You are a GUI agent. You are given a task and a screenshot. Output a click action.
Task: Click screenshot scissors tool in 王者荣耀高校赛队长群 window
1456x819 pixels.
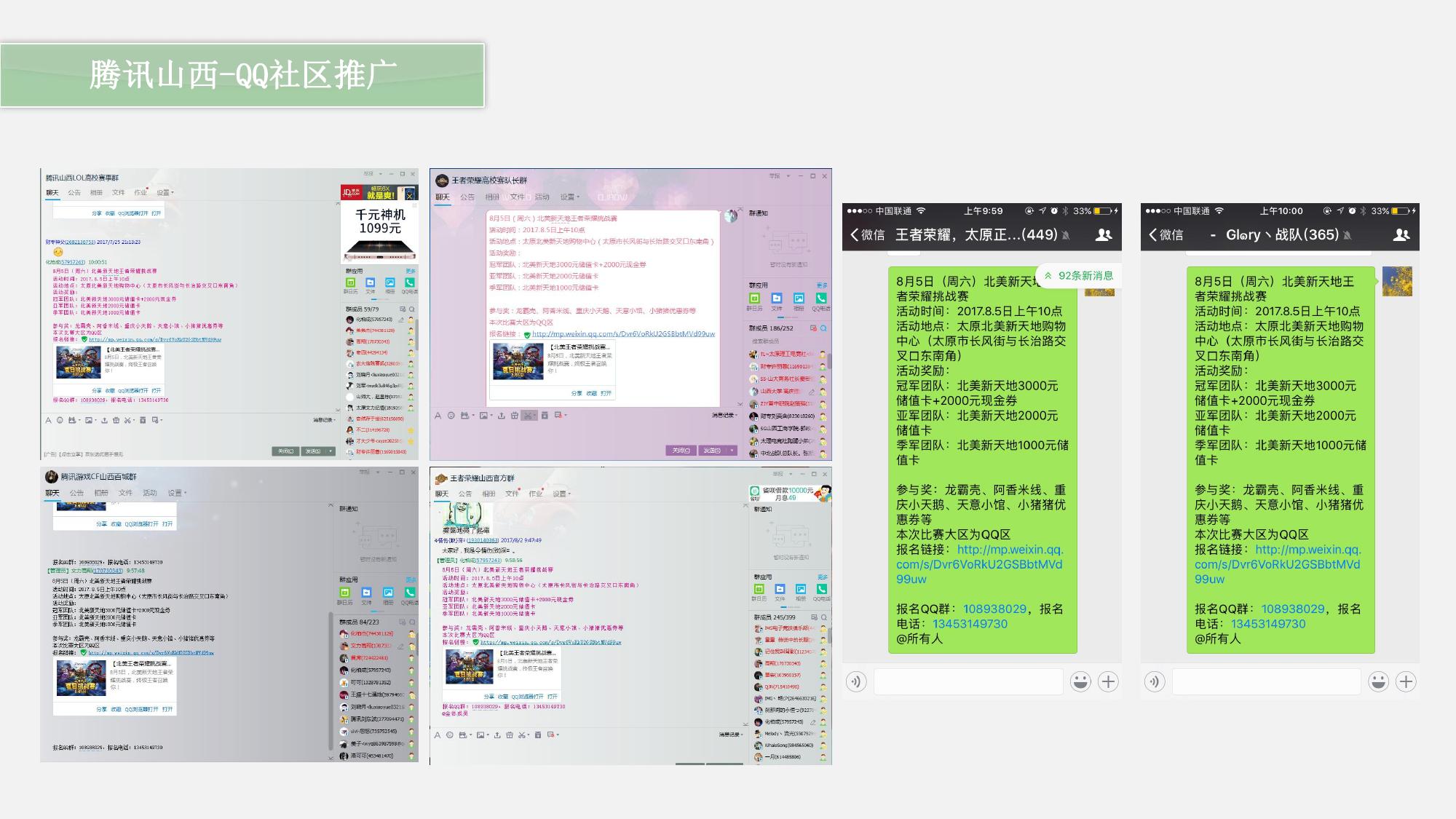528,416
